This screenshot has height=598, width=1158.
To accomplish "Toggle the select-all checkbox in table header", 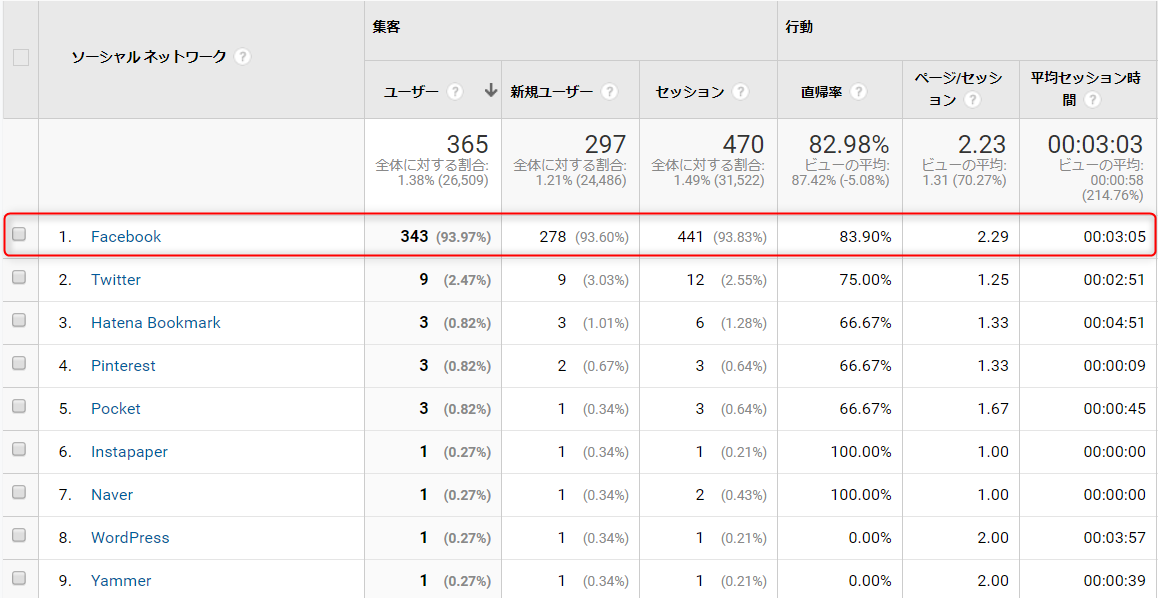I will tap(21, 58).
